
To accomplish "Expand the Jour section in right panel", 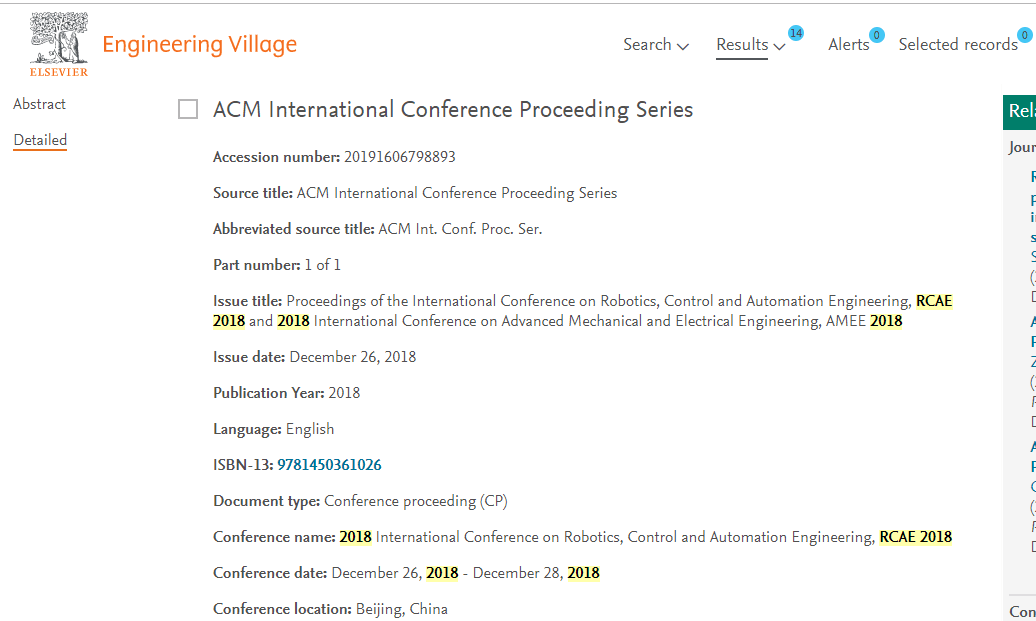I will point(1022,147).
